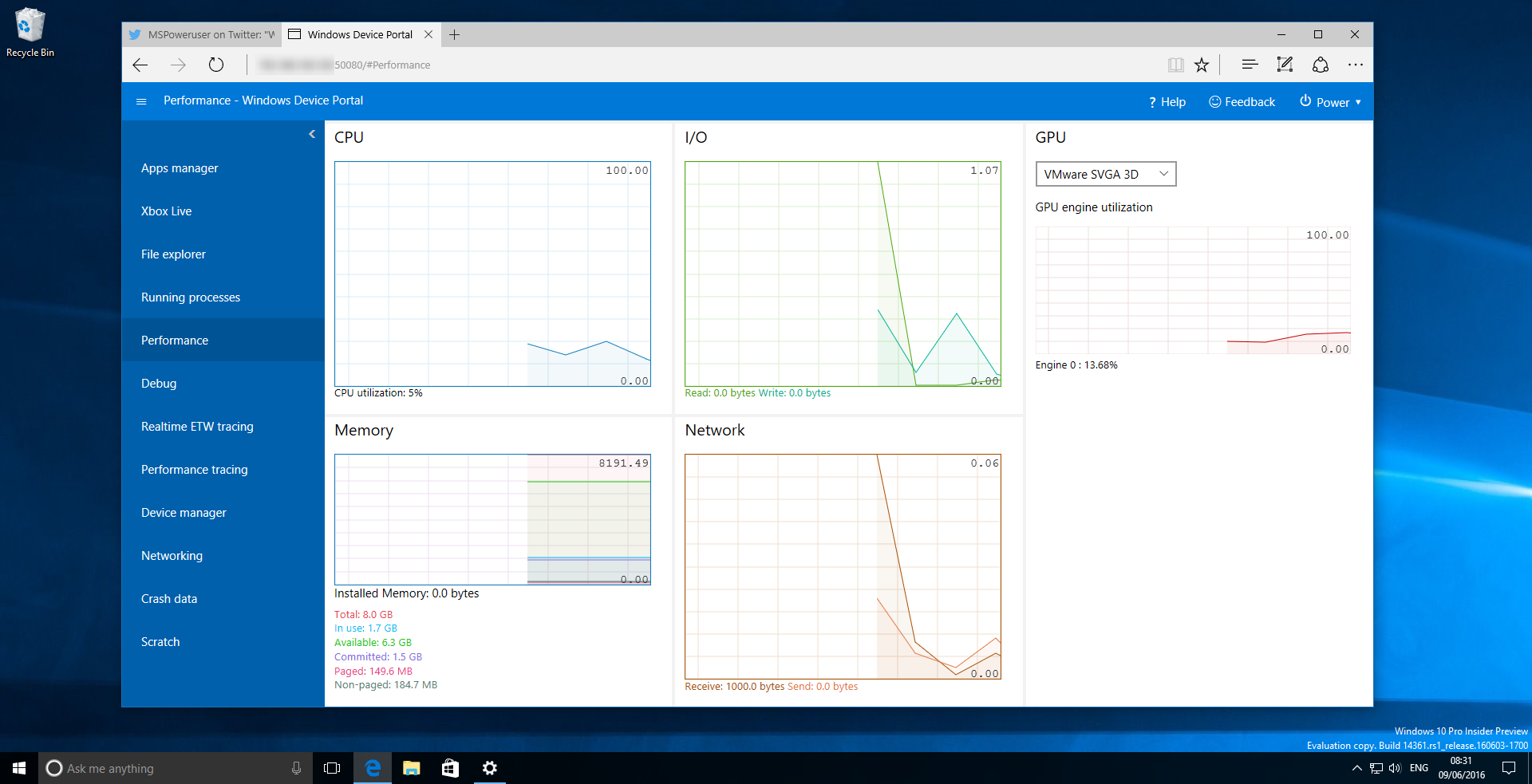
Task: Open Help in the portal header
Action: coord(1167,102)
